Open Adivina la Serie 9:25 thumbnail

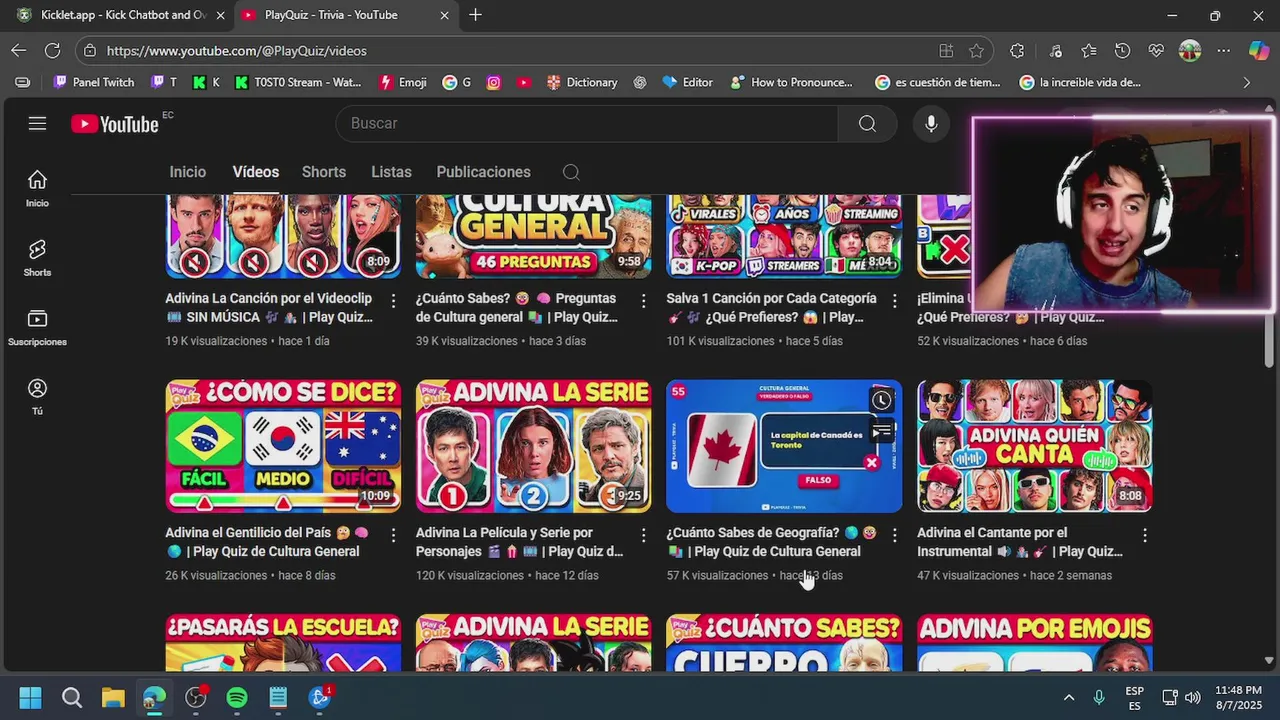[x=533, y=446]
